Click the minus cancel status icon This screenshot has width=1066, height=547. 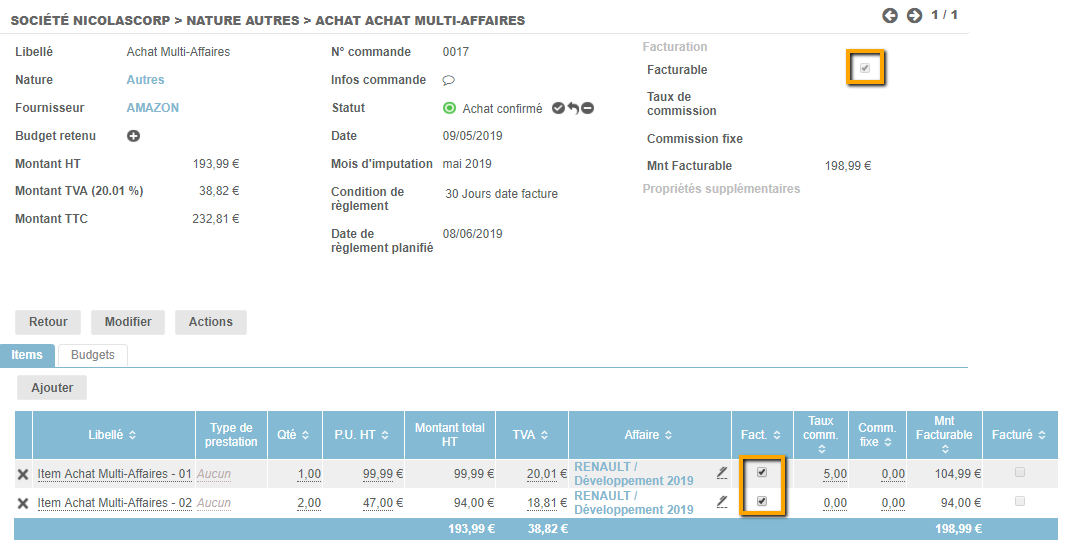[588, 109]
